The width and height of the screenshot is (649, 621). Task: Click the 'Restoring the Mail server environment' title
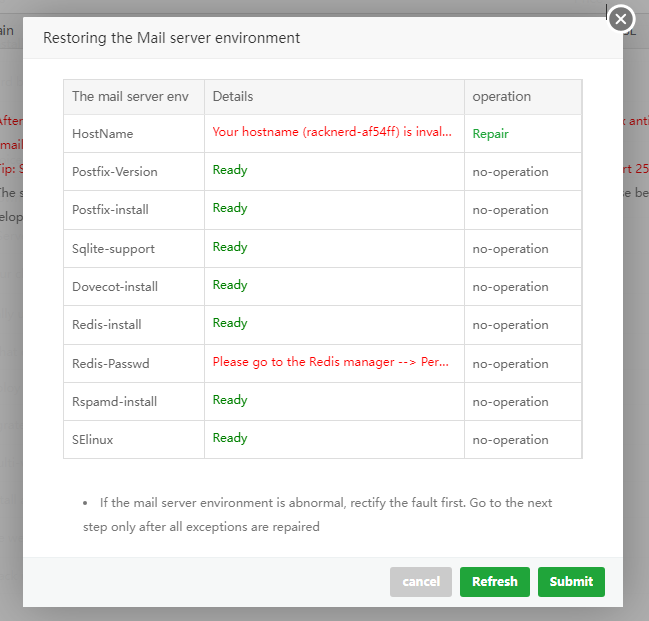point(171,38)
